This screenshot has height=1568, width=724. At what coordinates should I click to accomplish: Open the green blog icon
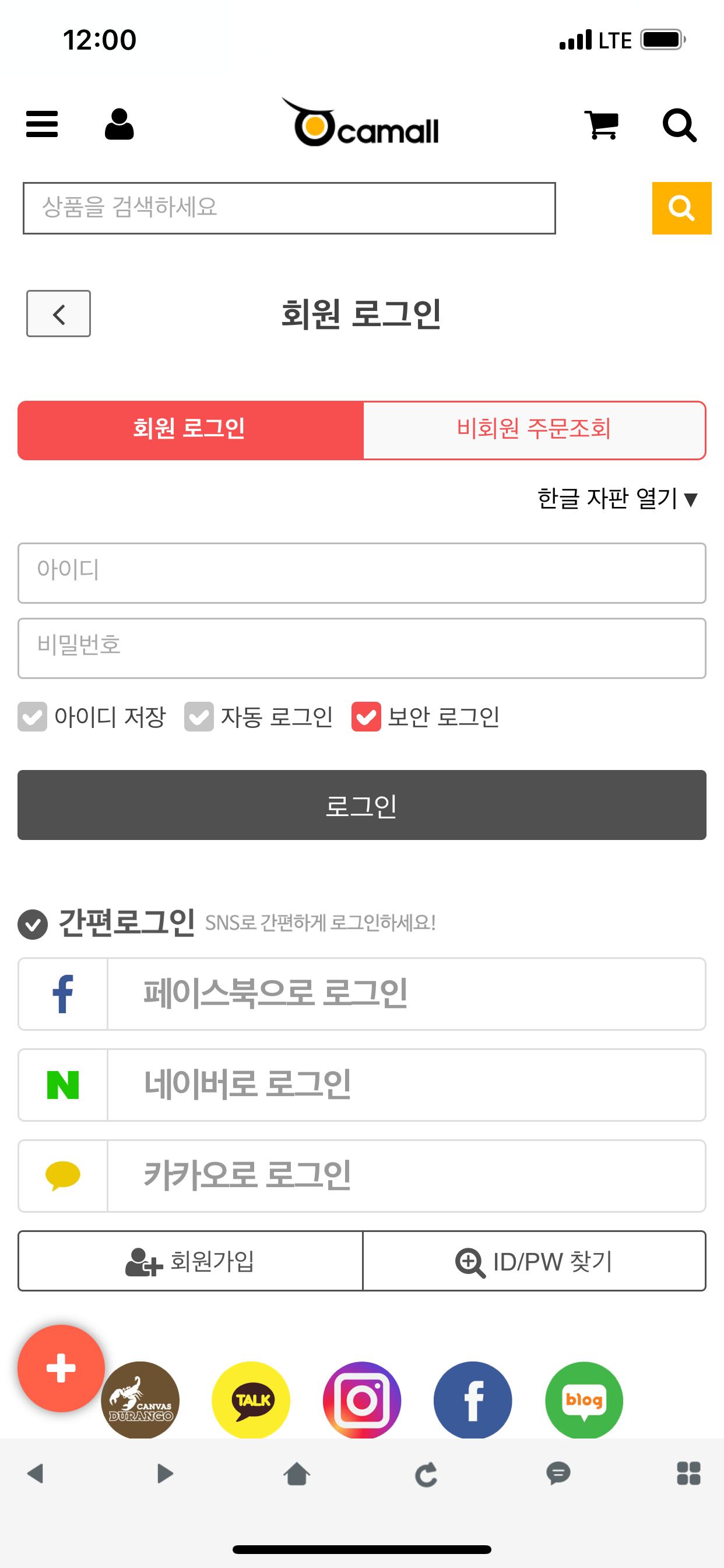[584, 1400]
